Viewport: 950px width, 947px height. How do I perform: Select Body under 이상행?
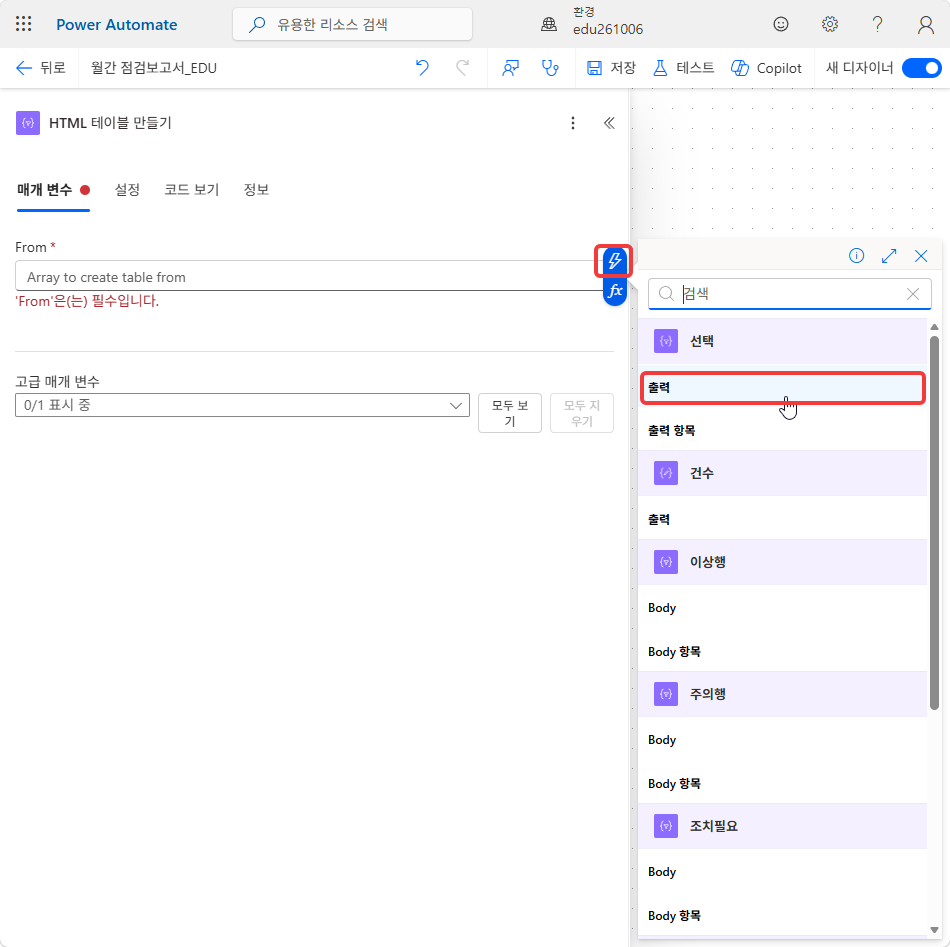pyautogui.click(x=782, y=608)
